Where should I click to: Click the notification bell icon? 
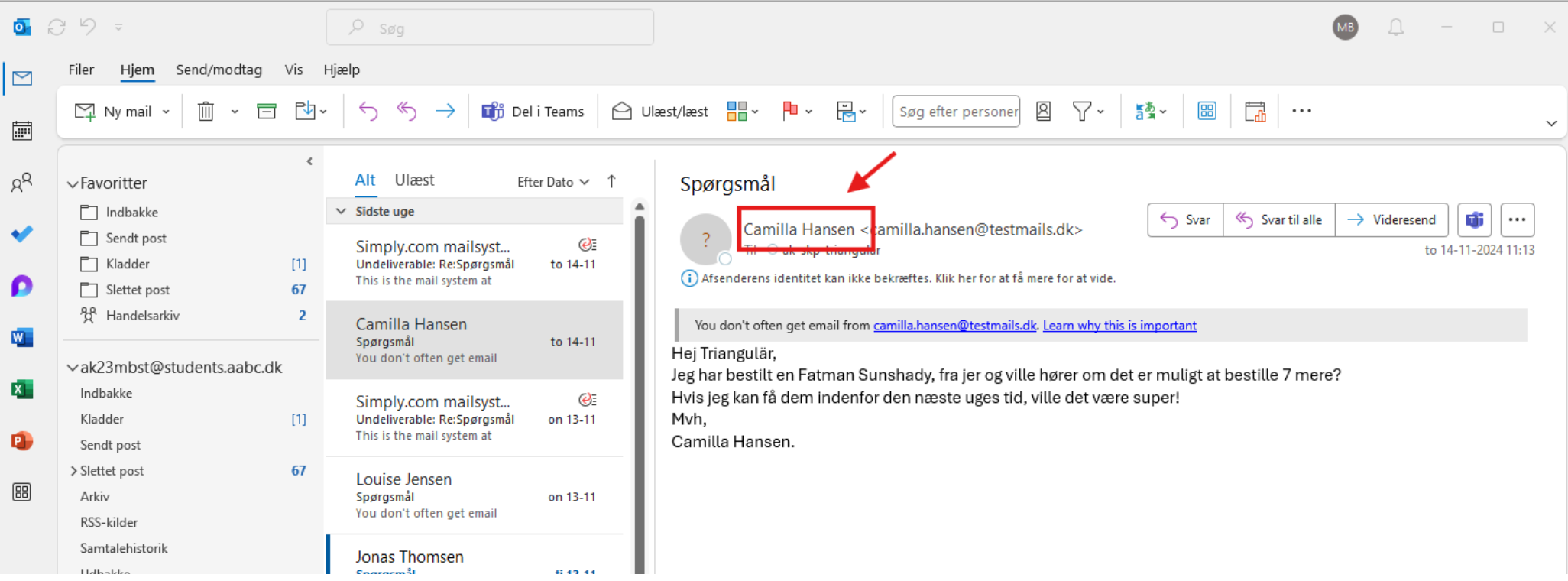1395,28
